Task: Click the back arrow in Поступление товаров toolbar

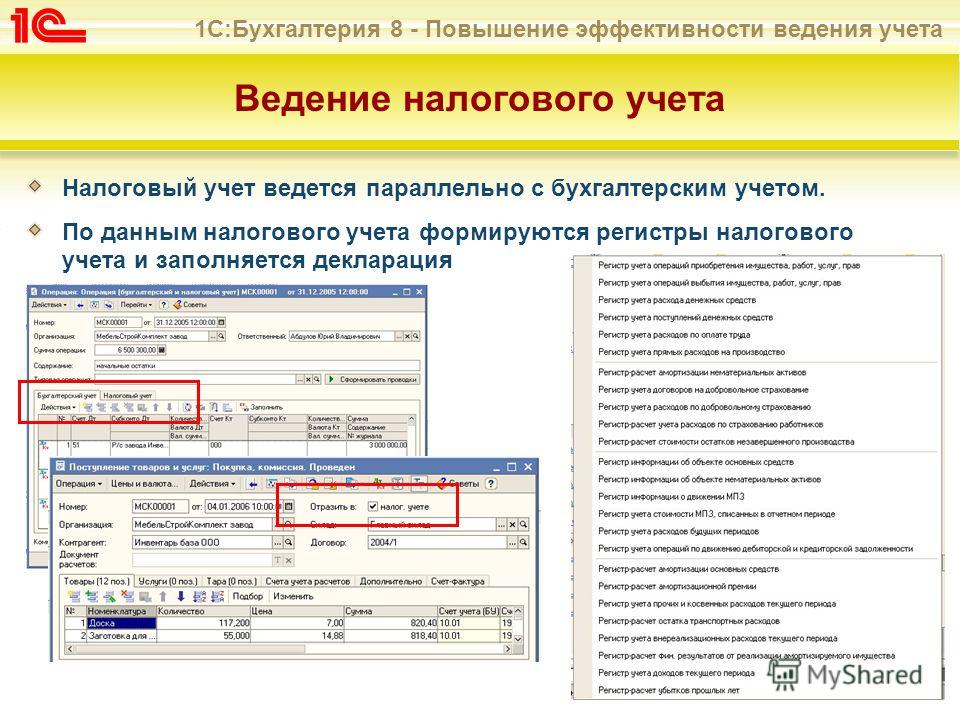Action: coord(252,484)
